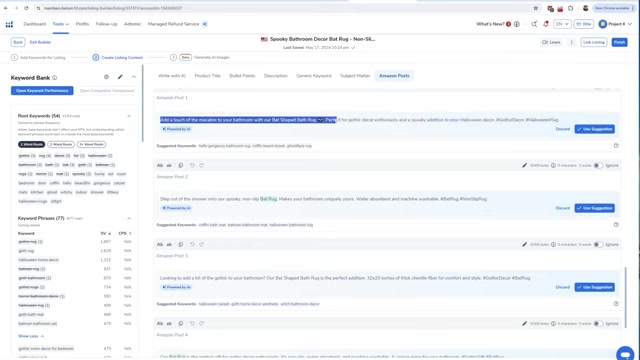
Task: Click the bytes info icon above Amazon Post 2
Action: pos(553,165)
